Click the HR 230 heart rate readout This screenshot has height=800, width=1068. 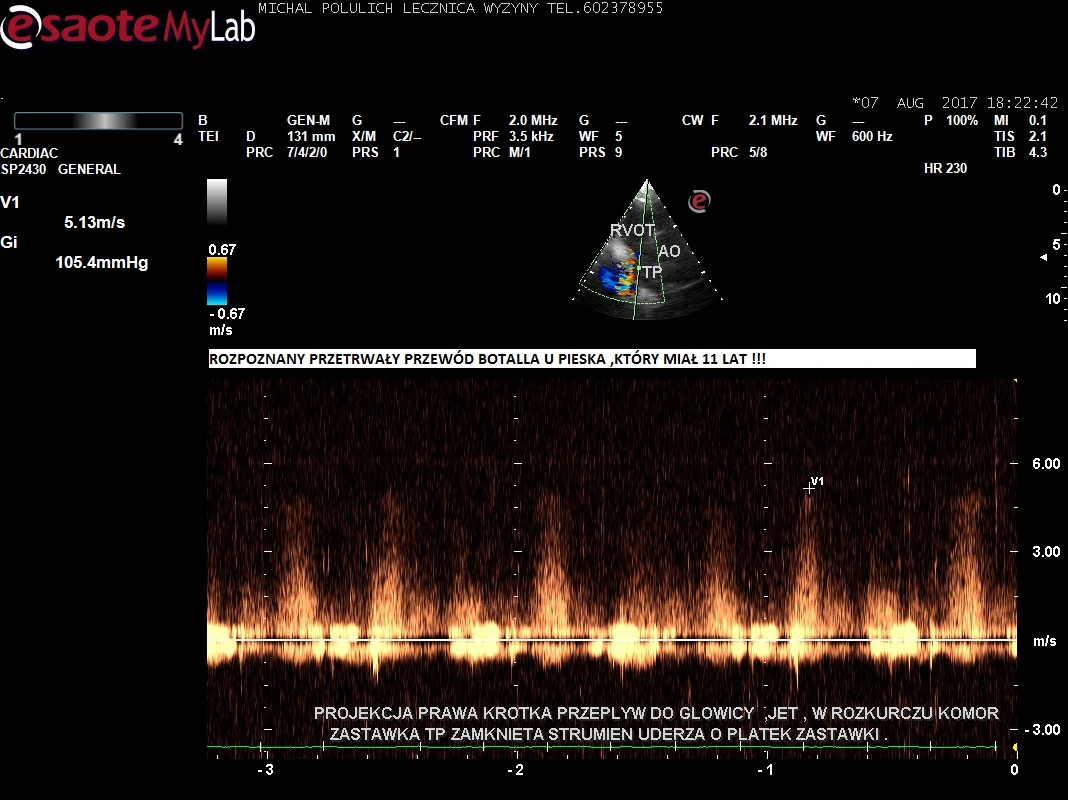pos(945,169)
